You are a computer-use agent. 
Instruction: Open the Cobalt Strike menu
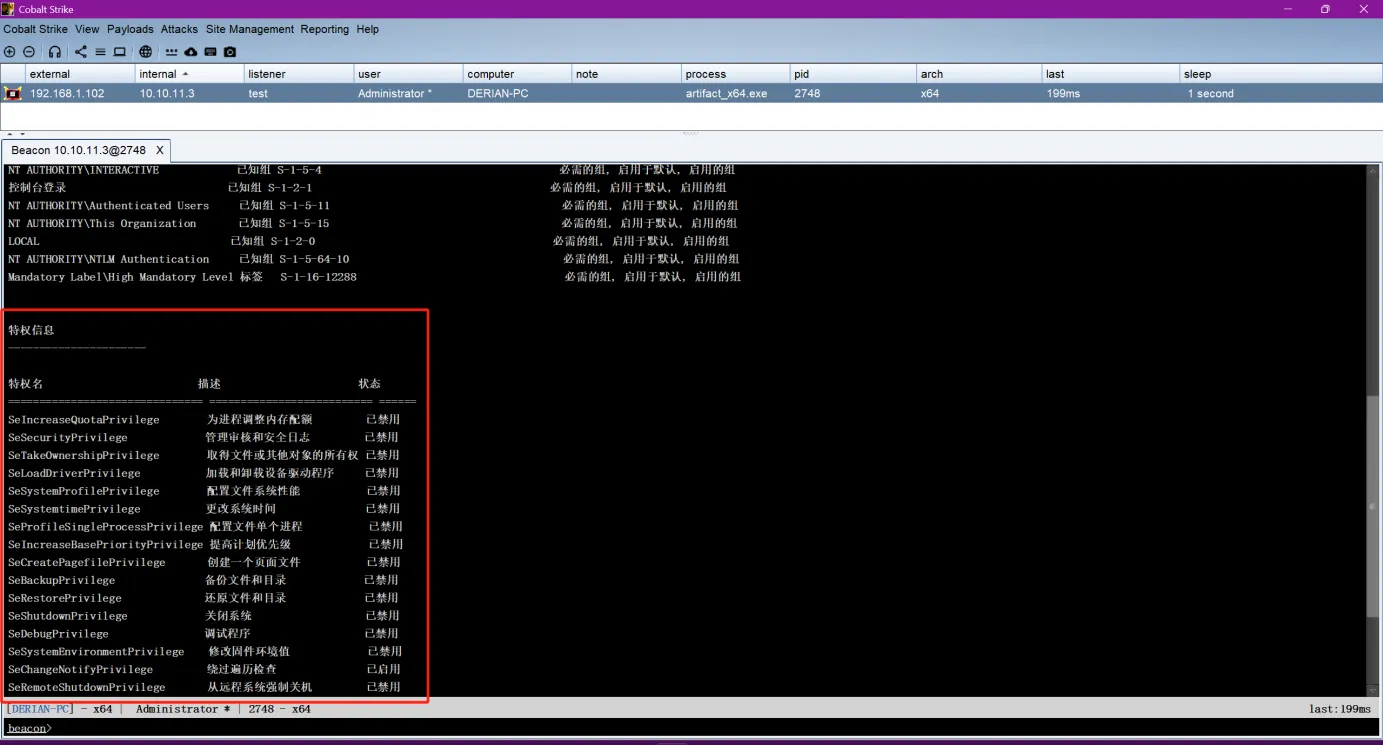35,29
